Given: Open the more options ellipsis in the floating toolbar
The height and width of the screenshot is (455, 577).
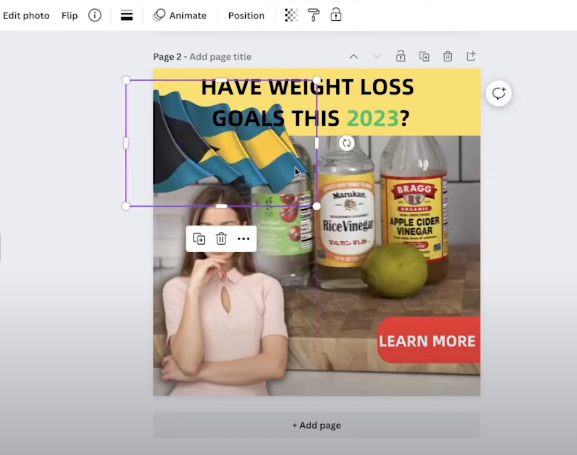Looking at the screenshot, I should pos(244,239).
